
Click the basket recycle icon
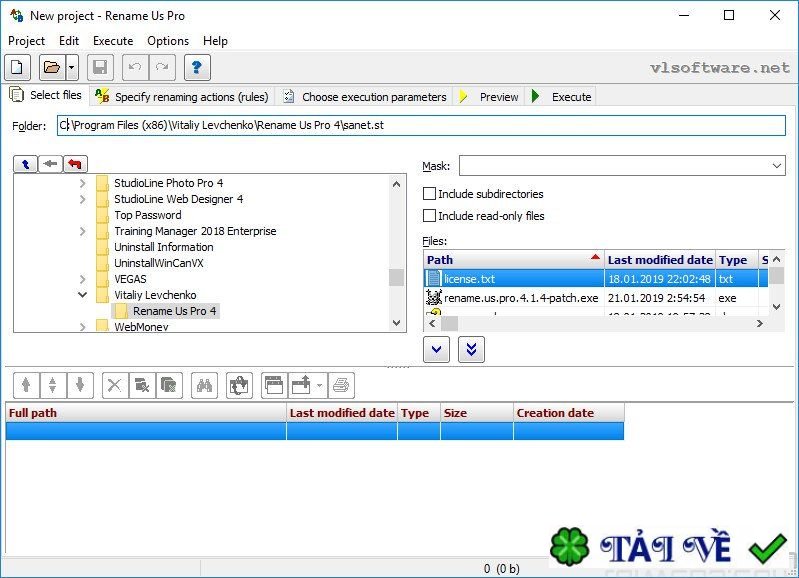(239, 385)
